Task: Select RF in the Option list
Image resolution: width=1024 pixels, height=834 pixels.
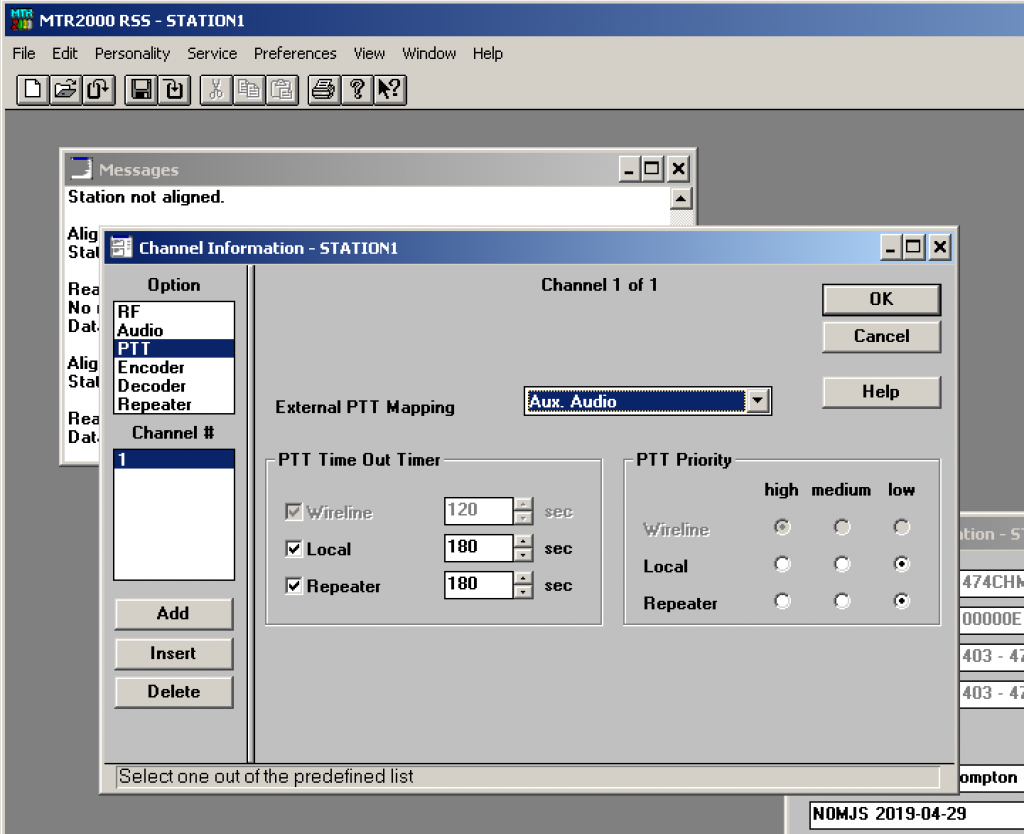Action: point(174,312)
